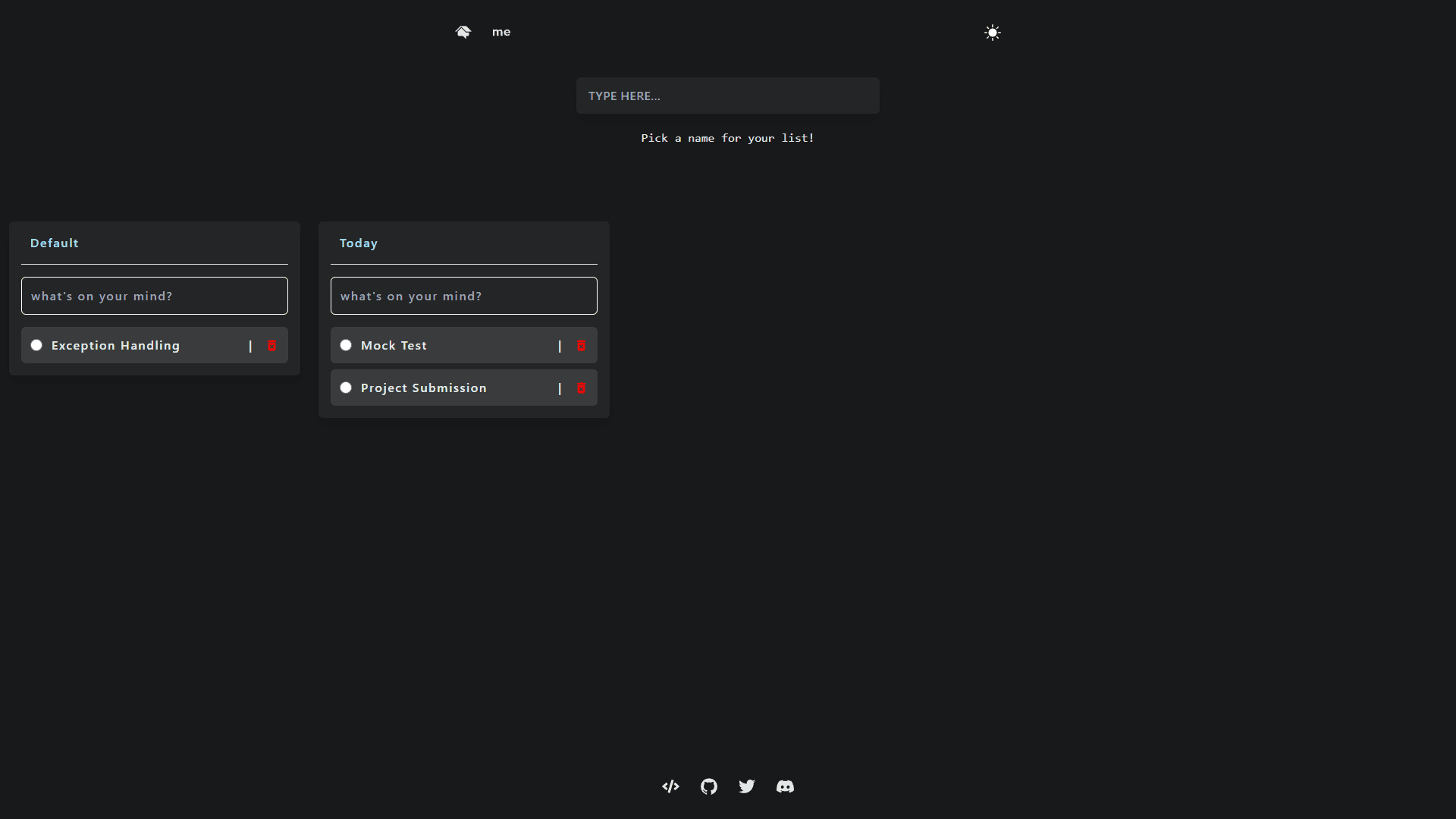Type in Default list input field
1456x819 pixels.
click(x=154, y=295)
